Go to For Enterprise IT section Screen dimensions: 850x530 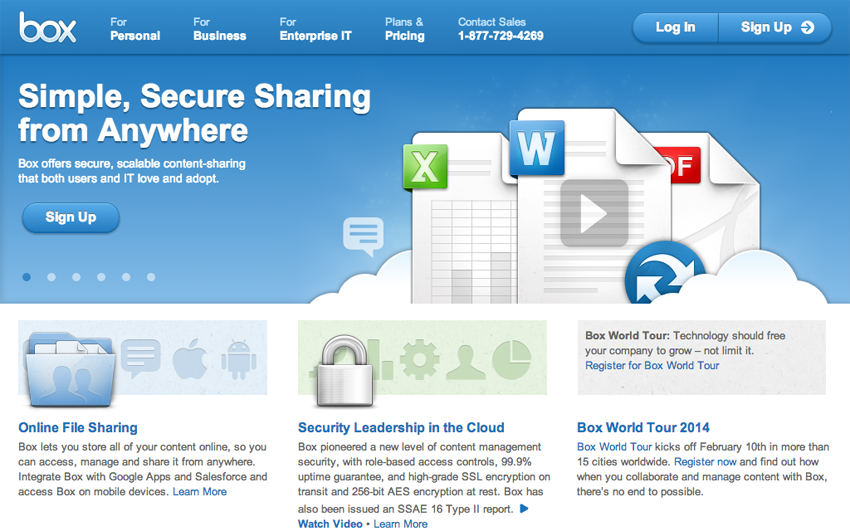coord(315,29)
